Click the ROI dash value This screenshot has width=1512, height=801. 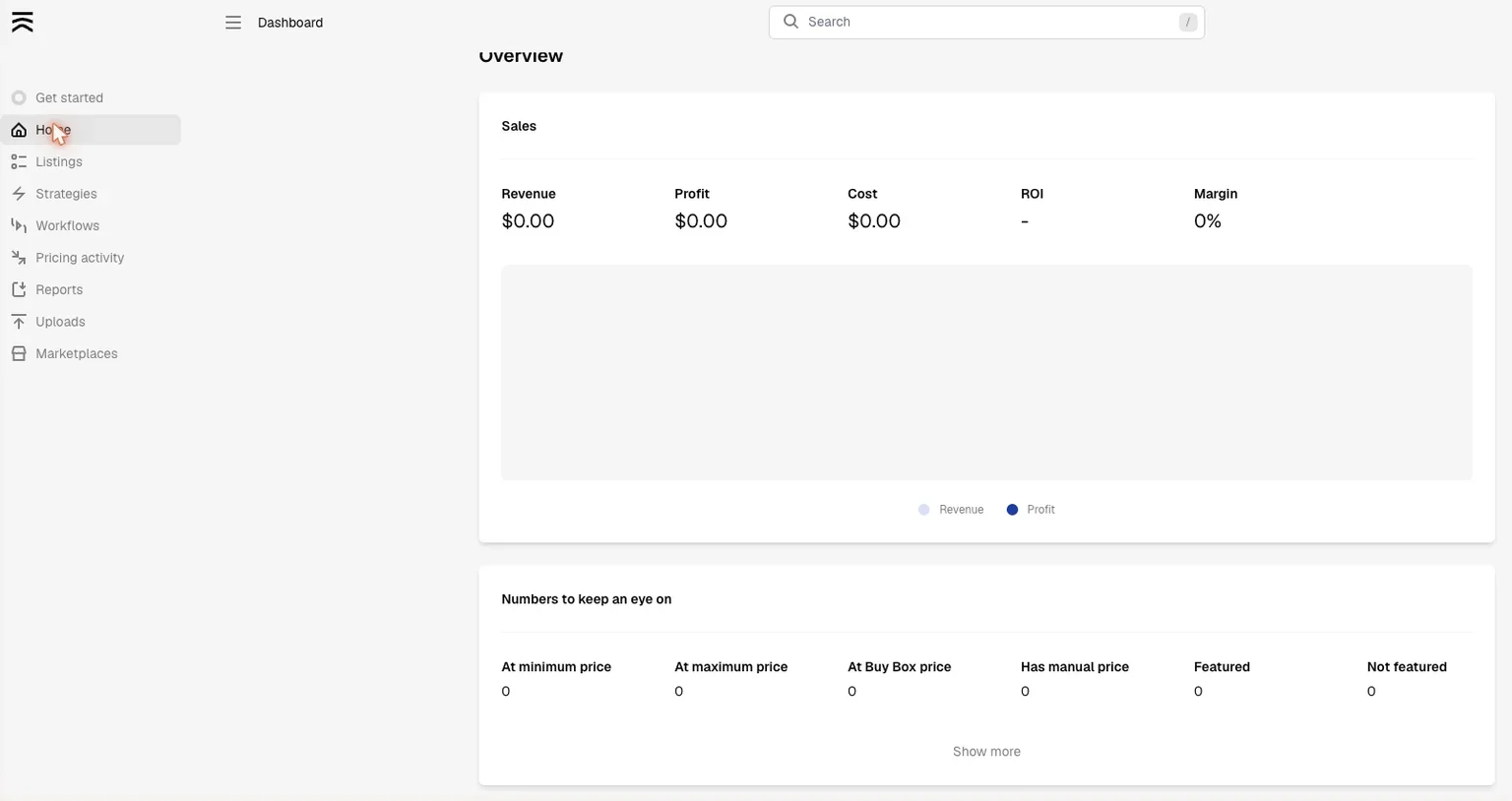1025,221
